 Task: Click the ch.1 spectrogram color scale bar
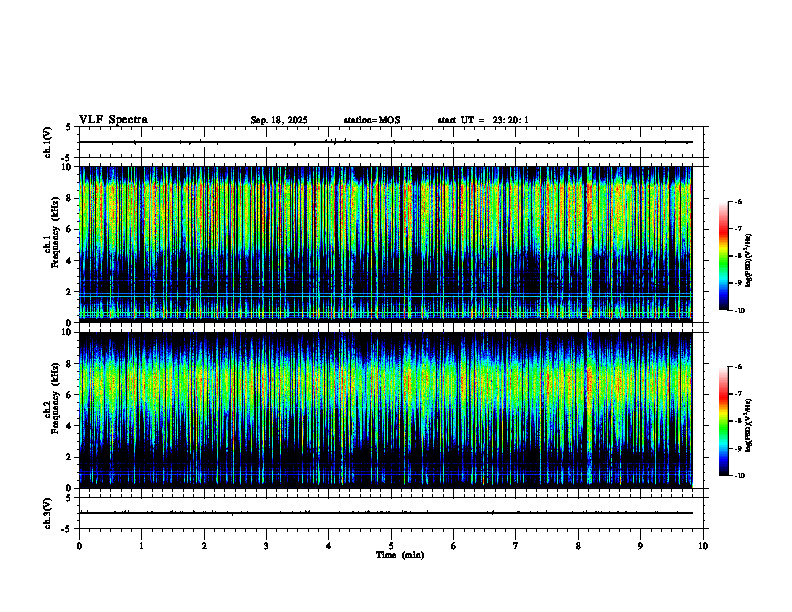click(x=723, y=256)
